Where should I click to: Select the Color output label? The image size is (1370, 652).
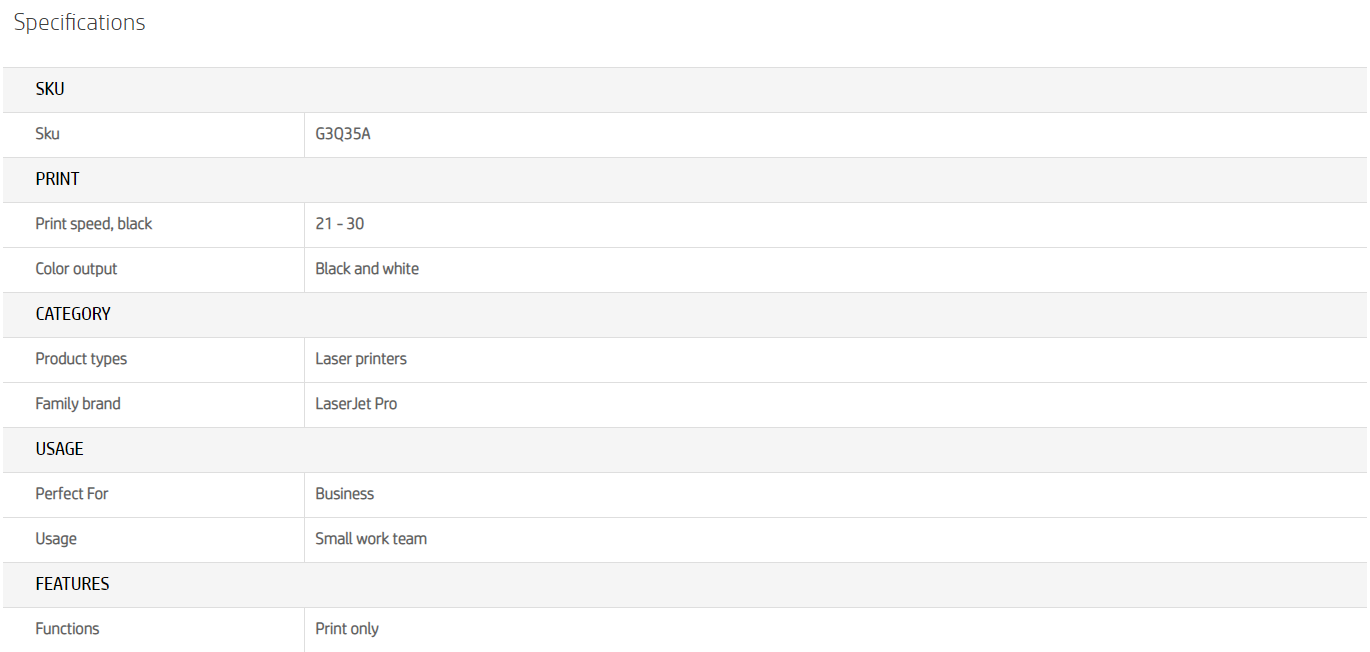click(x=76, y=269)
